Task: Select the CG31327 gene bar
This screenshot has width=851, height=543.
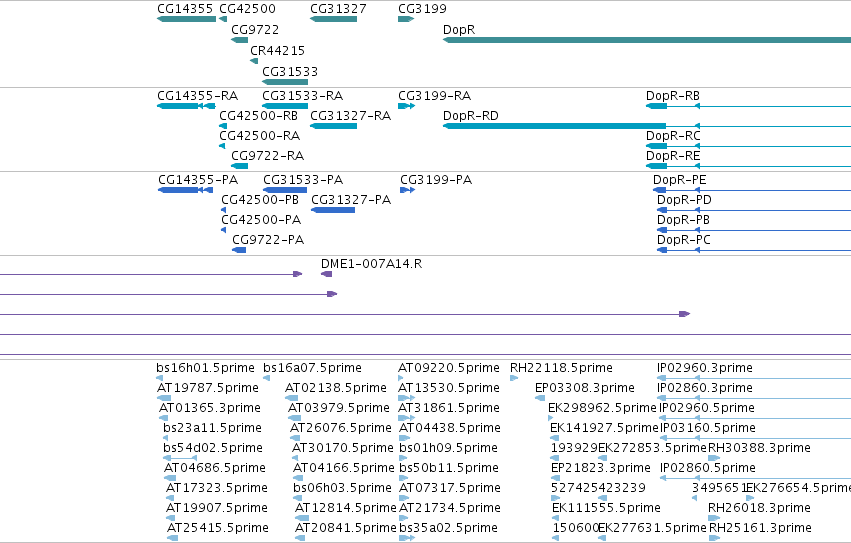Action: [x=333, y=19]
